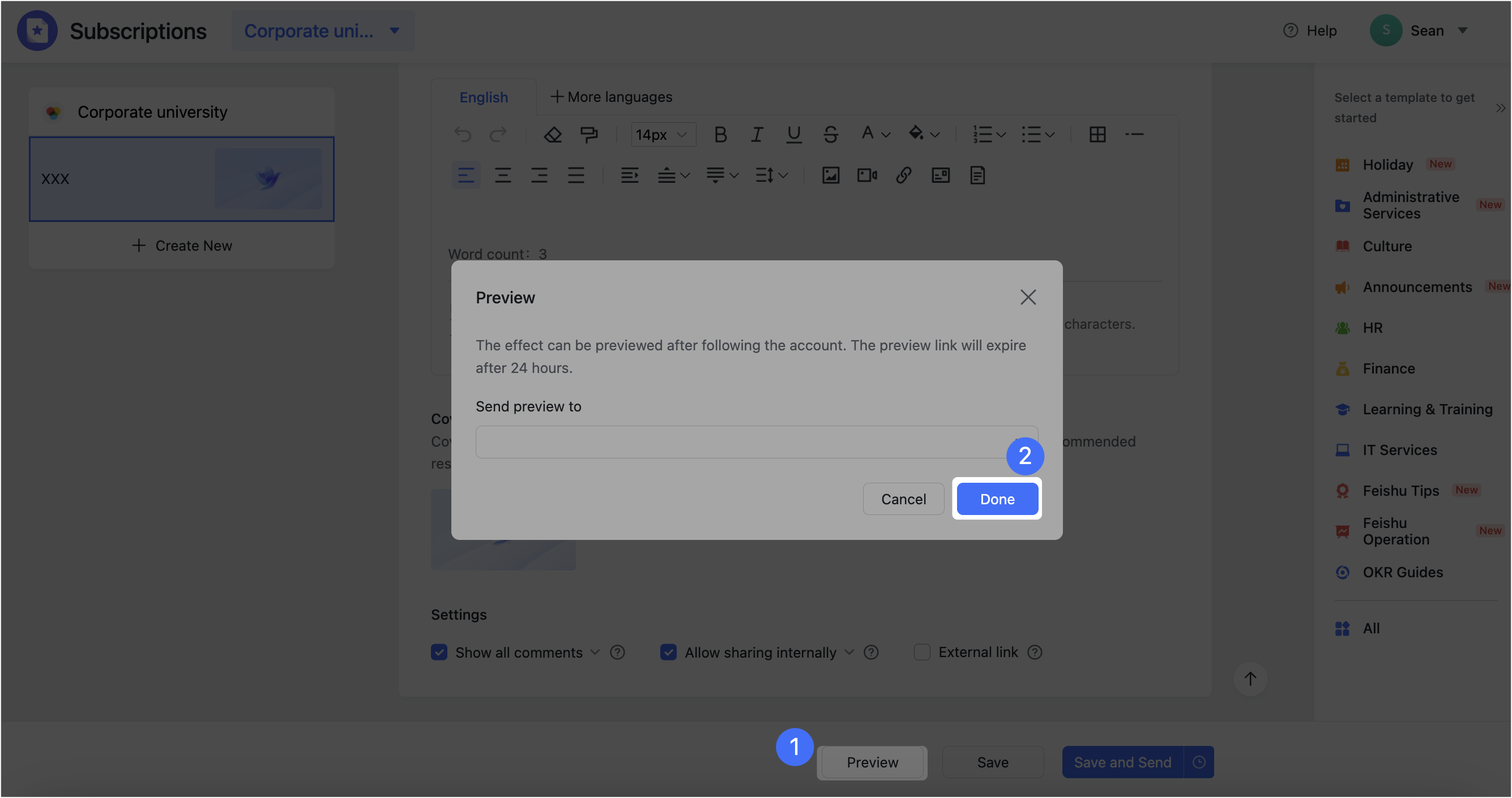The width and height of the screenshot is (1512, 798).
Task: Uncheck Show all comments
Action: [x=439, y=652]
